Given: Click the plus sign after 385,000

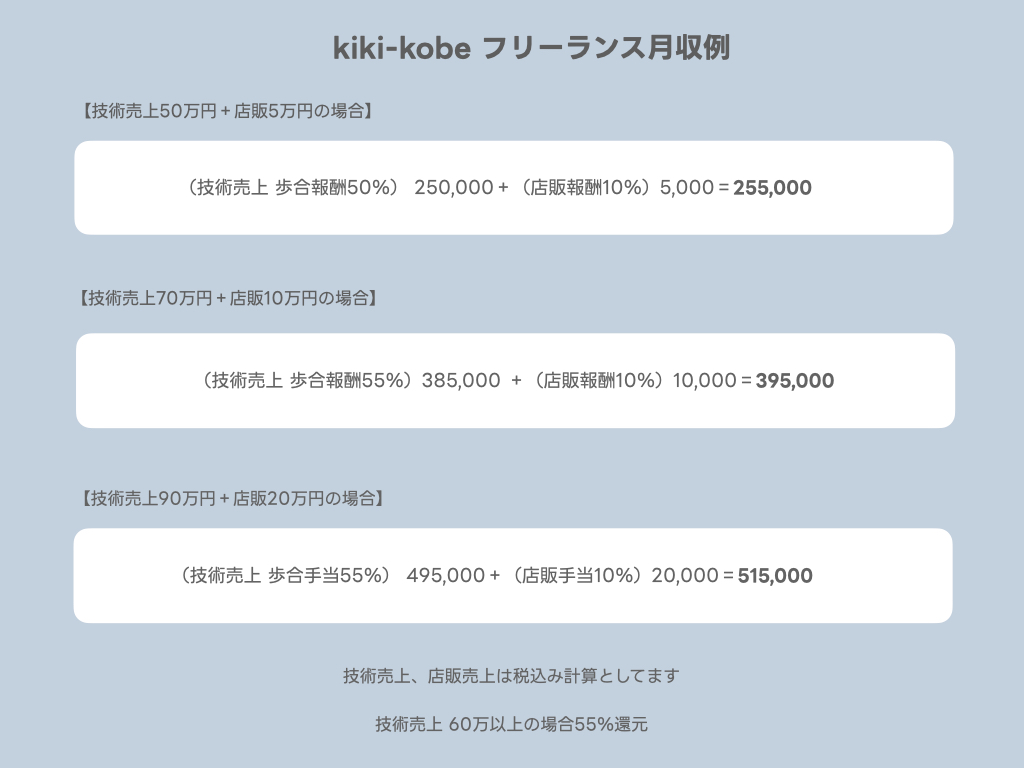Looking at the screenshot, I should coord(516,381).
